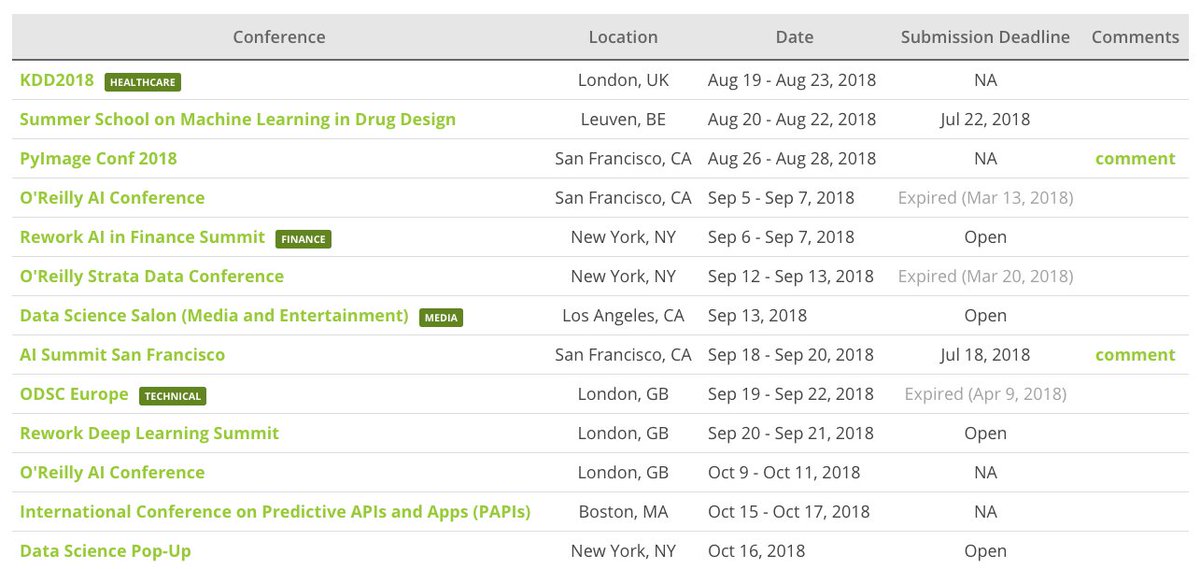Select date 'Sep 12 - Sep 13, 2018'
This screenshot has height=569, width=1200.
[x=790, y=276]
